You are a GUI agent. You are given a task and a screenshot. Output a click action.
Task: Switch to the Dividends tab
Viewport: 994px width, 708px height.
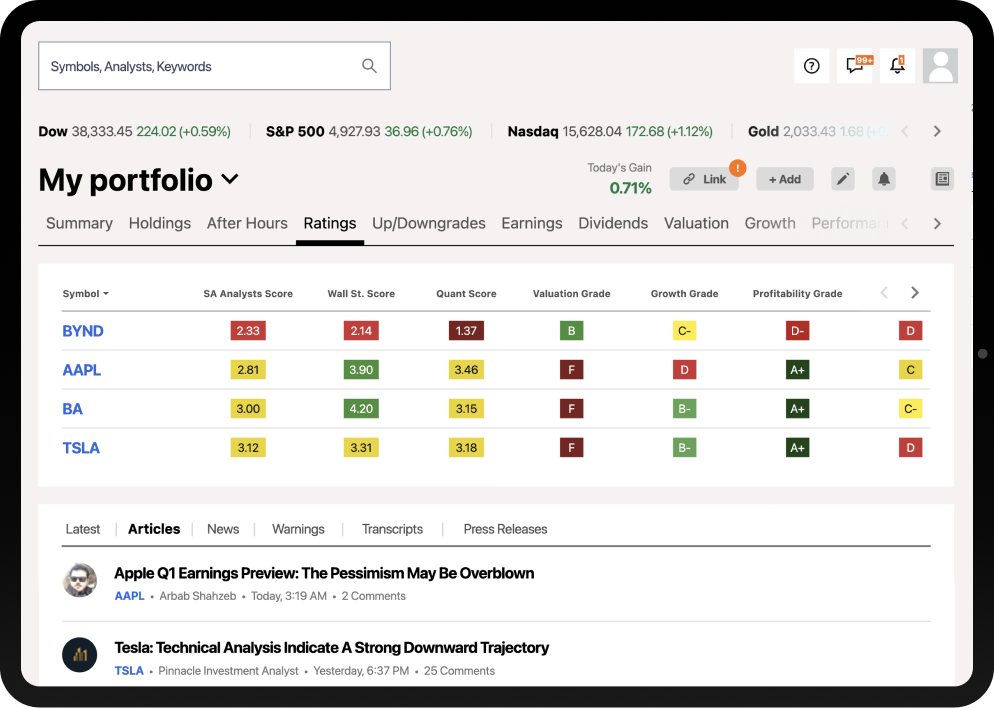[x=613, y=223]
